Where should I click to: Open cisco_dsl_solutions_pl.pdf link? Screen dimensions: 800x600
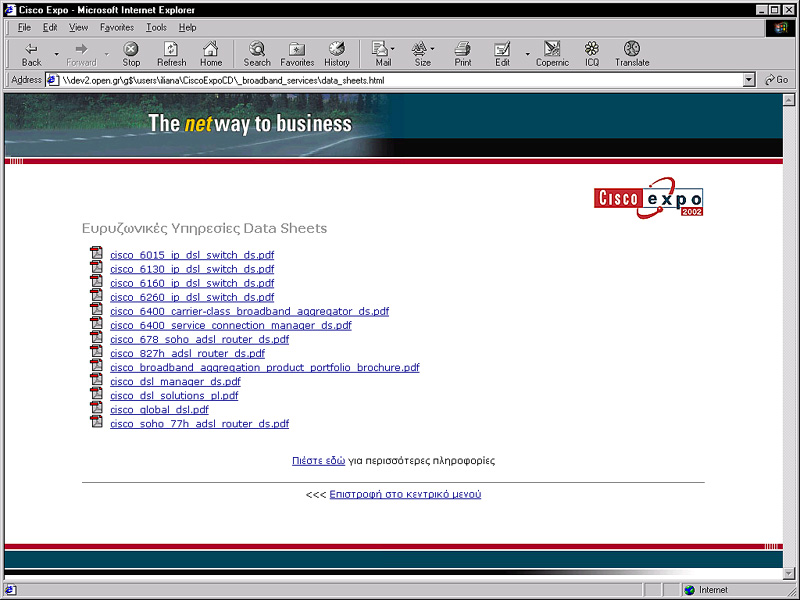tap(174, 395)
